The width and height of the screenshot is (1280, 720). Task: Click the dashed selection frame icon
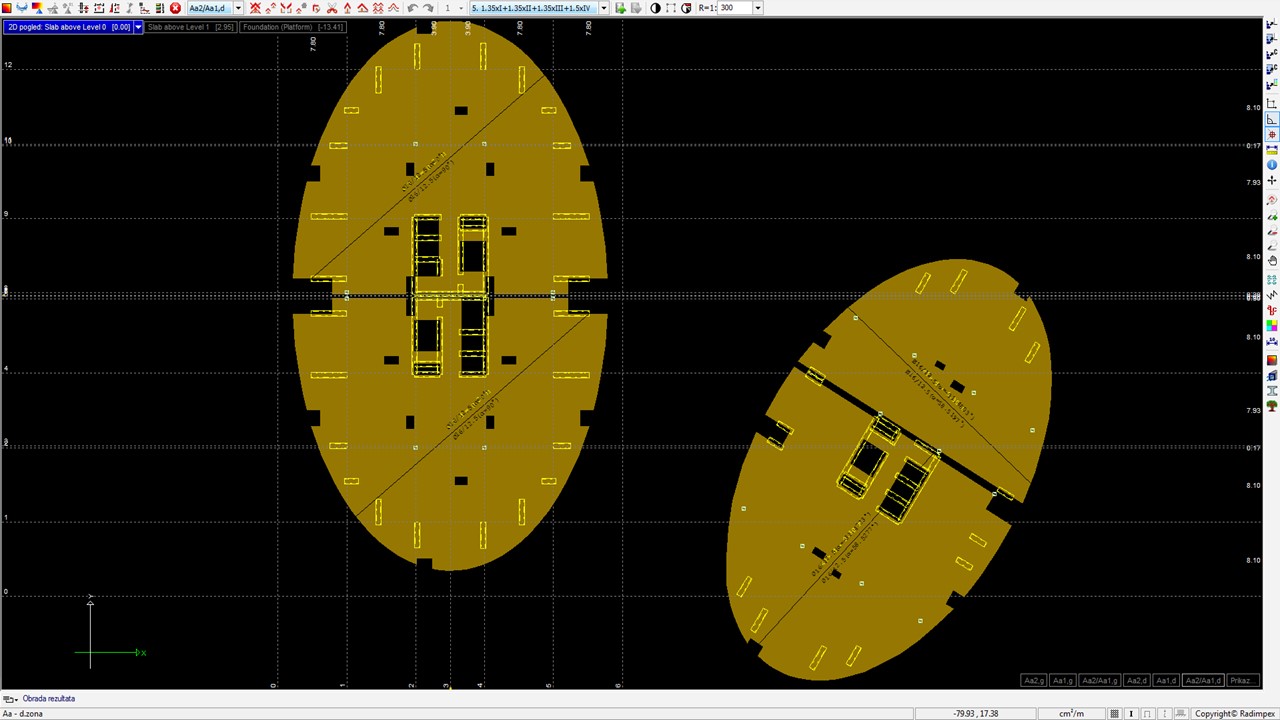point(671,8)
